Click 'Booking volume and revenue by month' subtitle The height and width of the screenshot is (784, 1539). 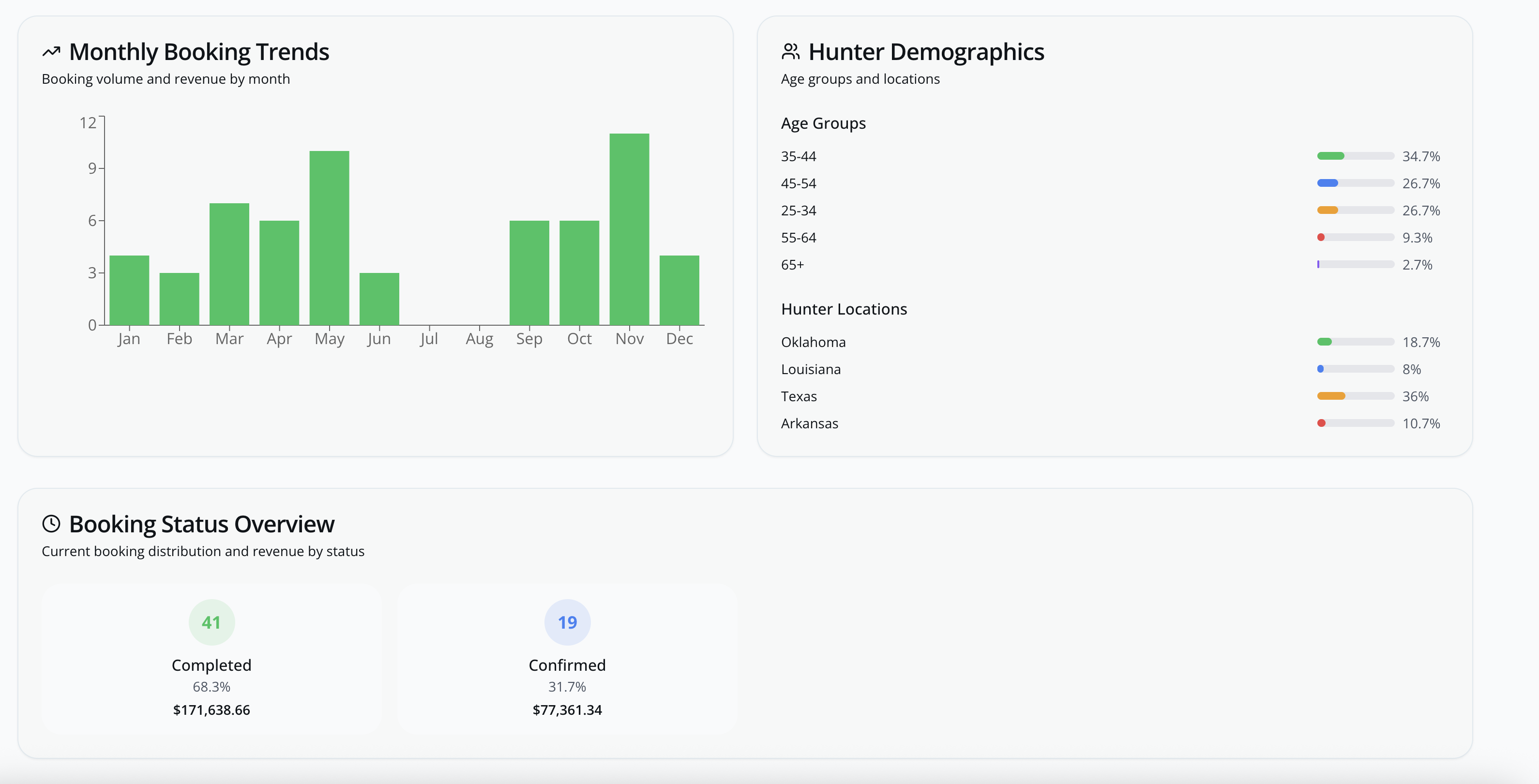166,79
